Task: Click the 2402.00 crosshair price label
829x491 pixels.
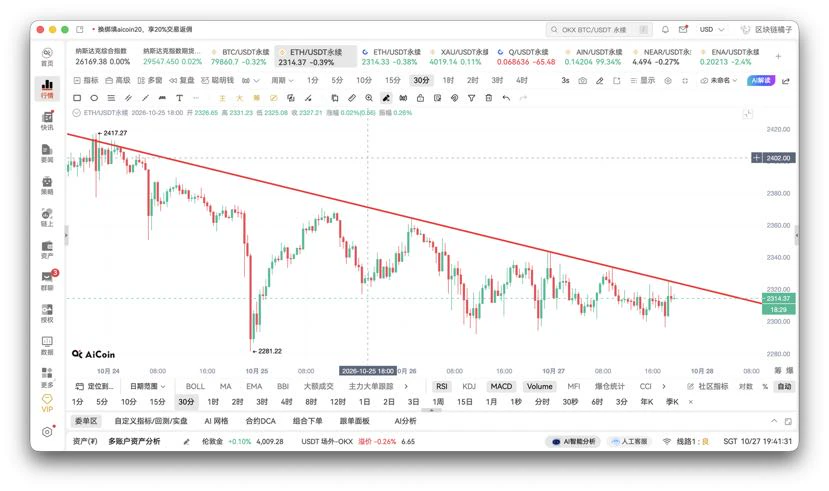Action: click(778, 158)
